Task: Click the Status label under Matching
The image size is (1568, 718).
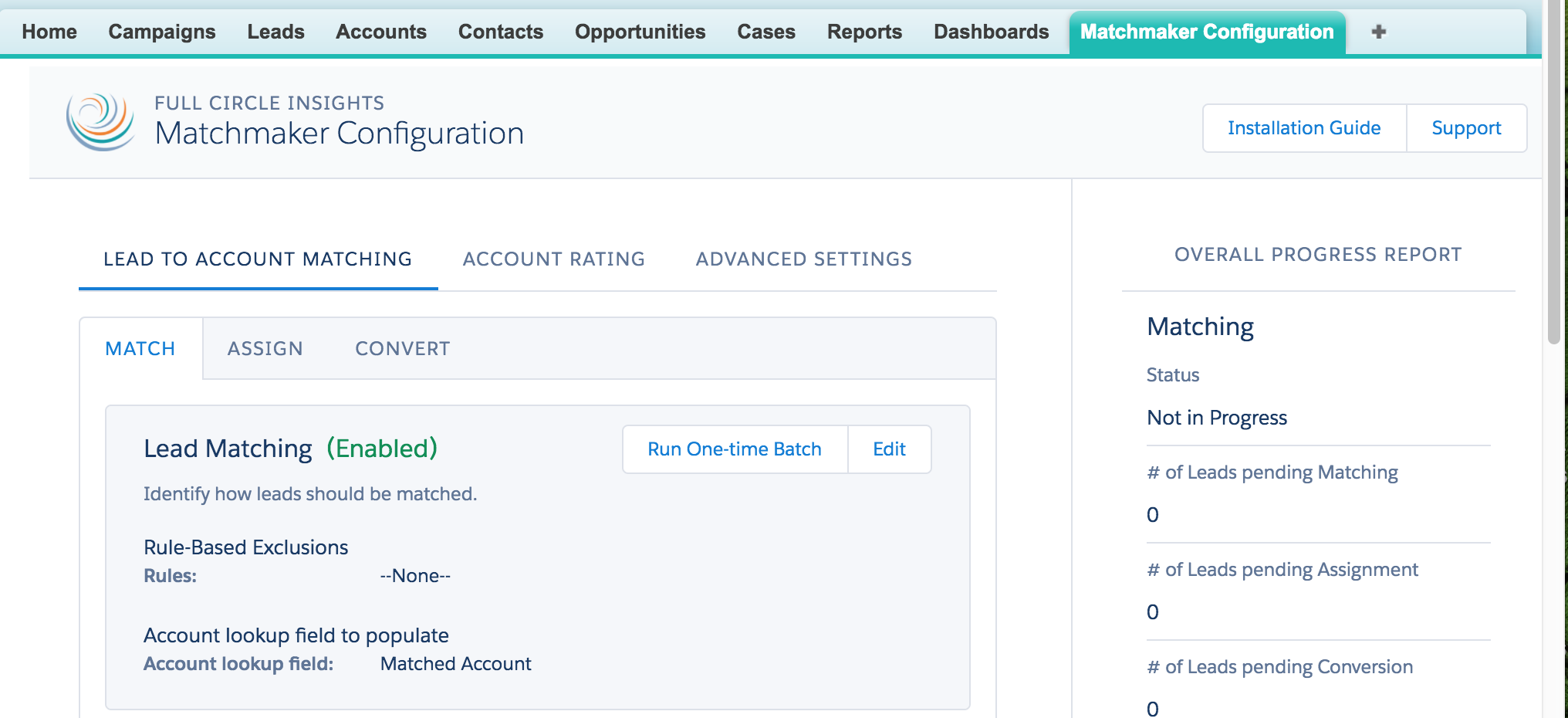Action: click(1173, 375)
